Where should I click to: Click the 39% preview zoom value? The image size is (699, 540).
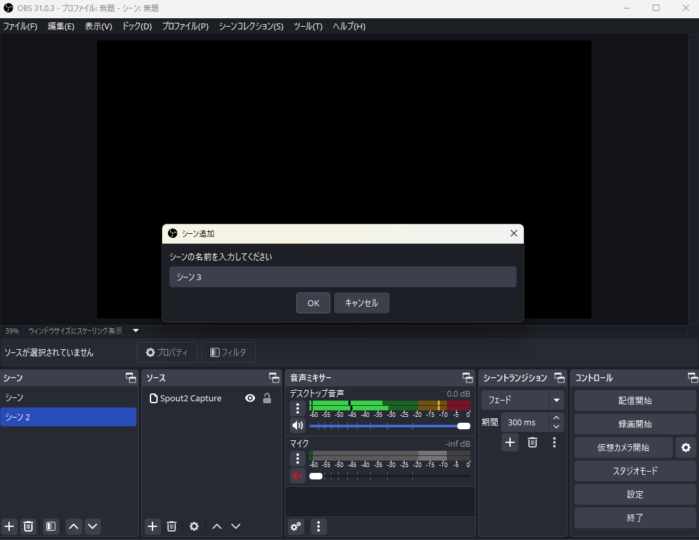(12, 331)
